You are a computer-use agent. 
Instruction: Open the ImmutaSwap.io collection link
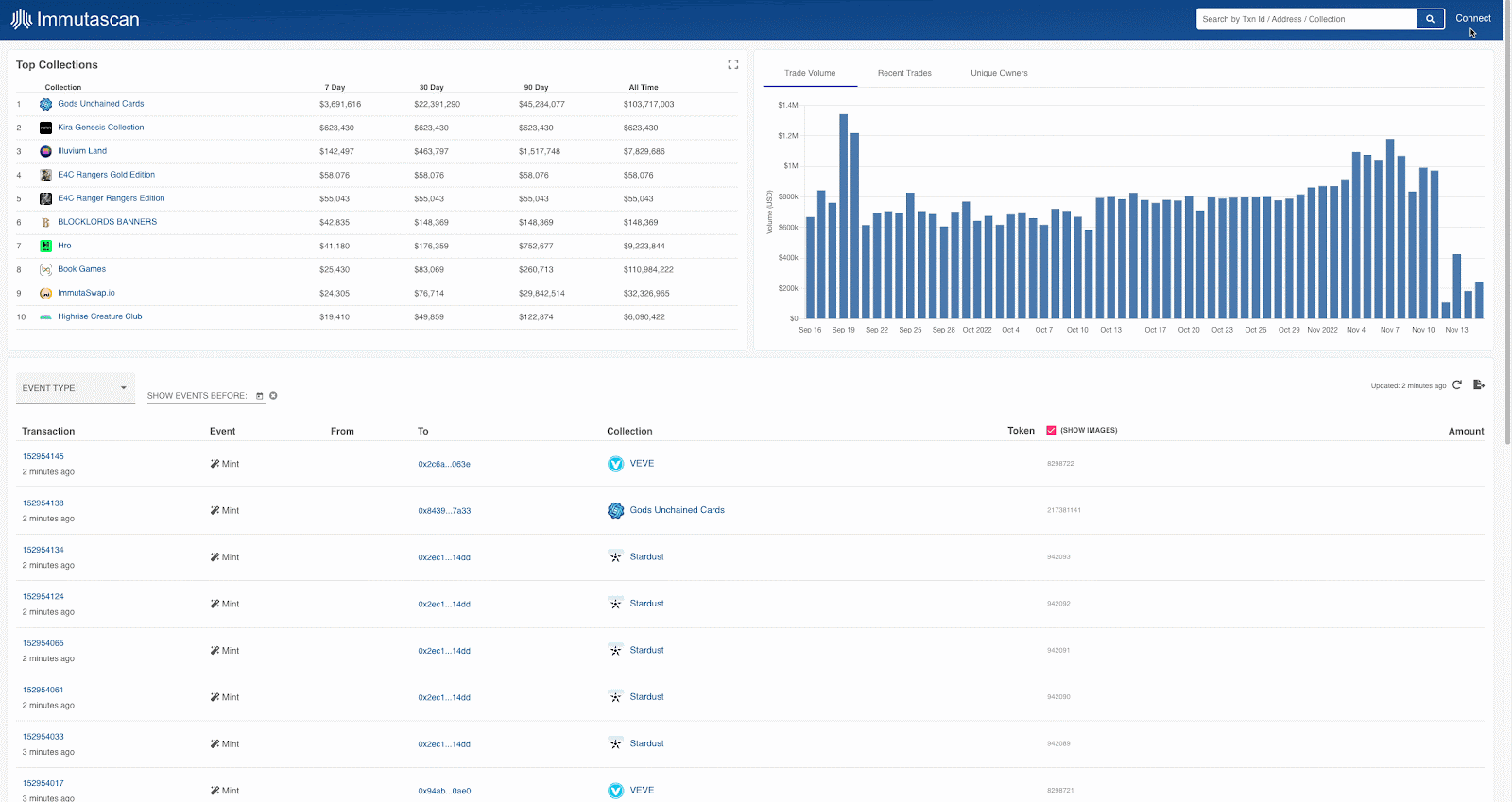[x=86, y=293]
